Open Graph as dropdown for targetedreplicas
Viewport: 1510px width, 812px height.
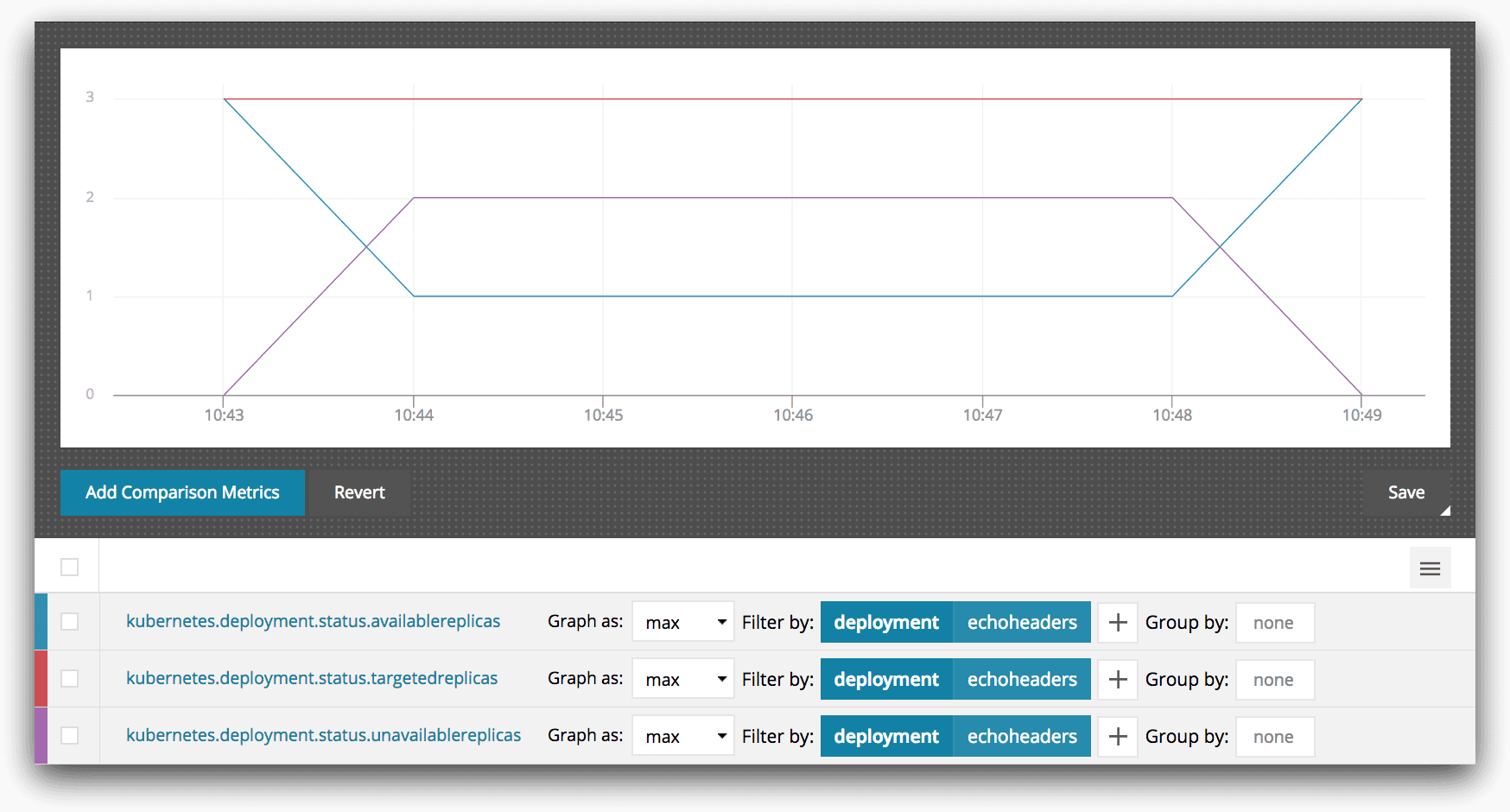[x=682, y=680]
